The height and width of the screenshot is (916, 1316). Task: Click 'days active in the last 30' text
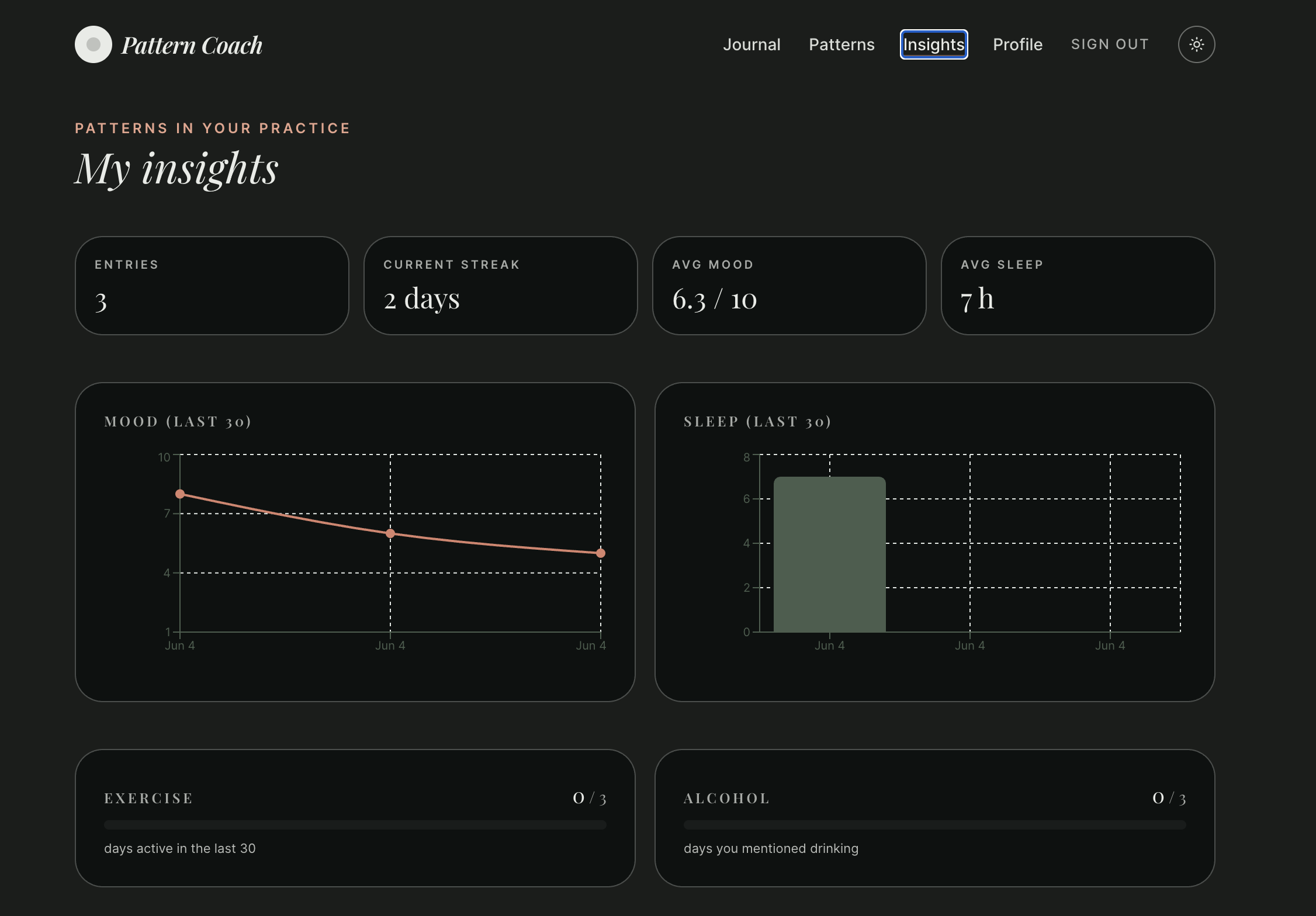point(180,848)
